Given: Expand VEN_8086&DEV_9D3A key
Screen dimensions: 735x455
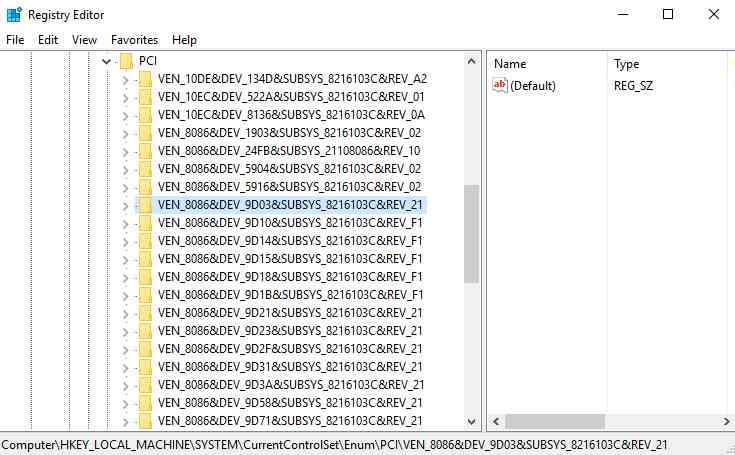Looking at the screenshot, I should click(x=125, y=386).
